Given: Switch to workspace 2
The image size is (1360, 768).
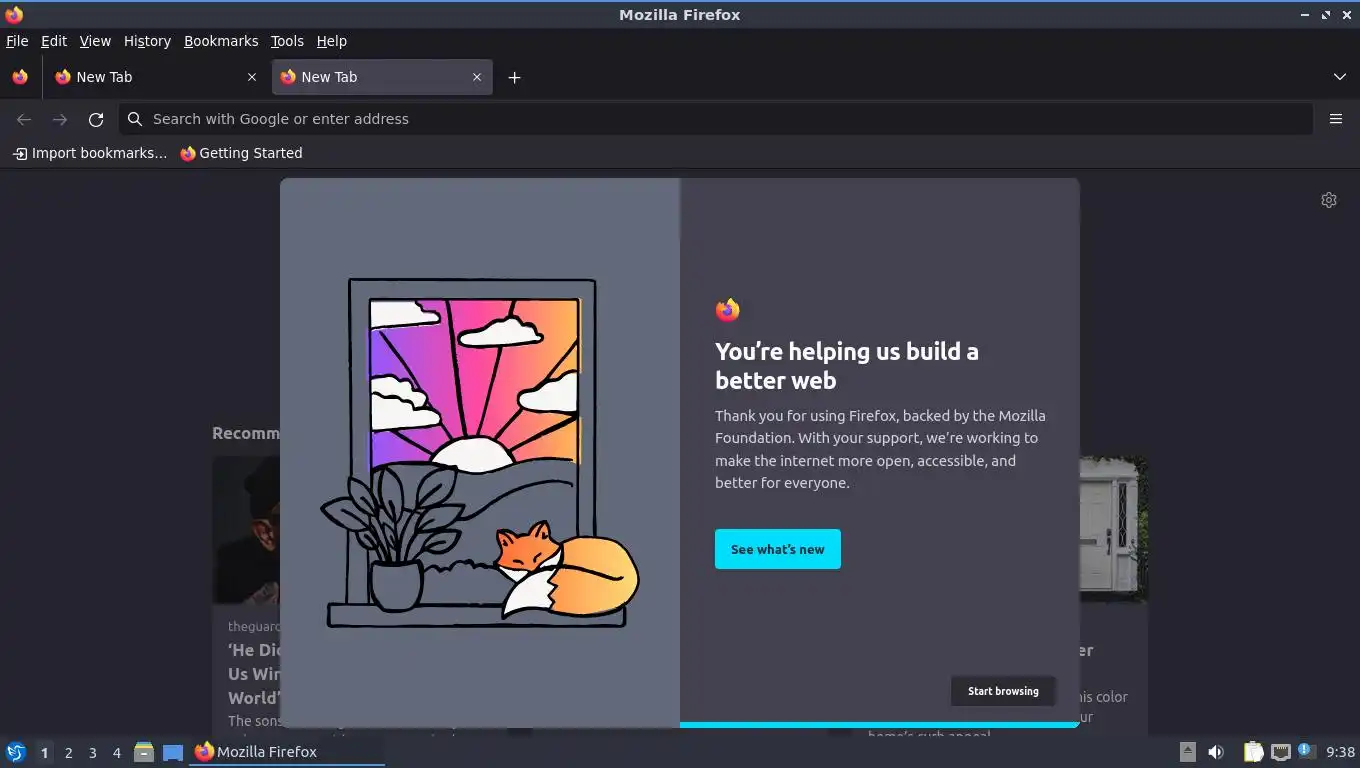Looking at the screenshot, I should [68, 753].
